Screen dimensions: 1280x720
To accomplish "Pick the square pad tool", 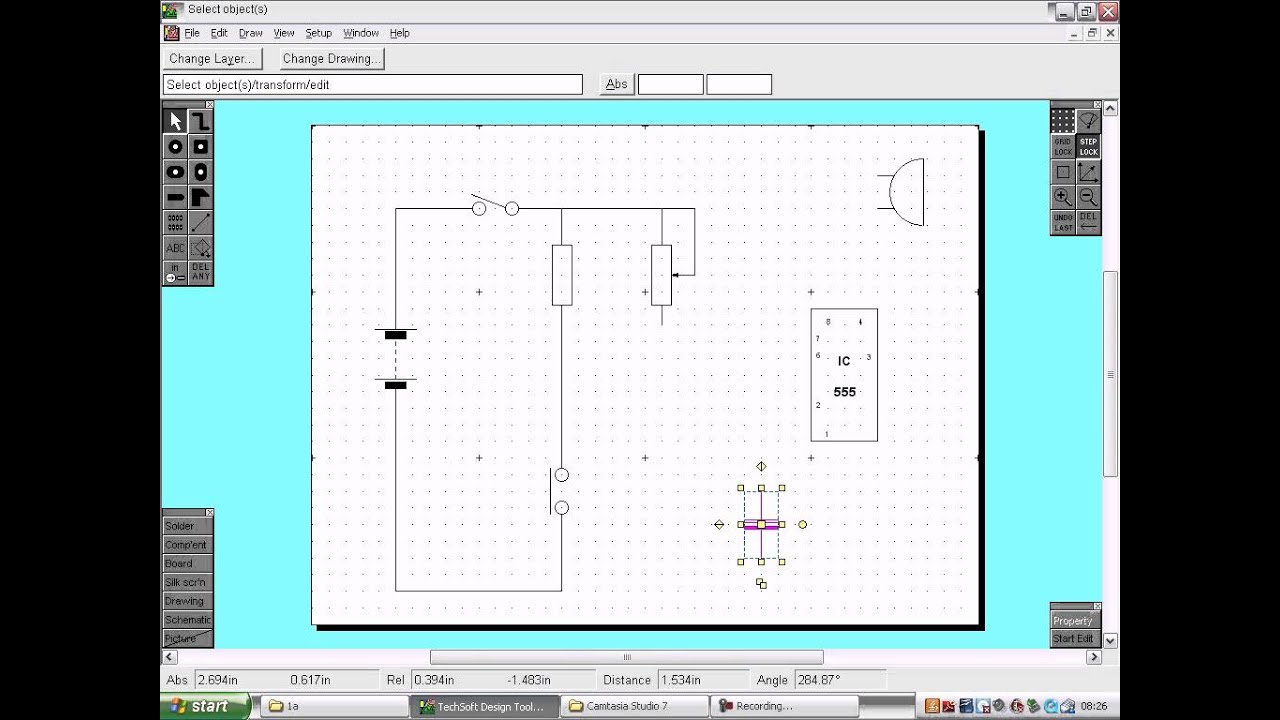I will [x=200, y=147].
